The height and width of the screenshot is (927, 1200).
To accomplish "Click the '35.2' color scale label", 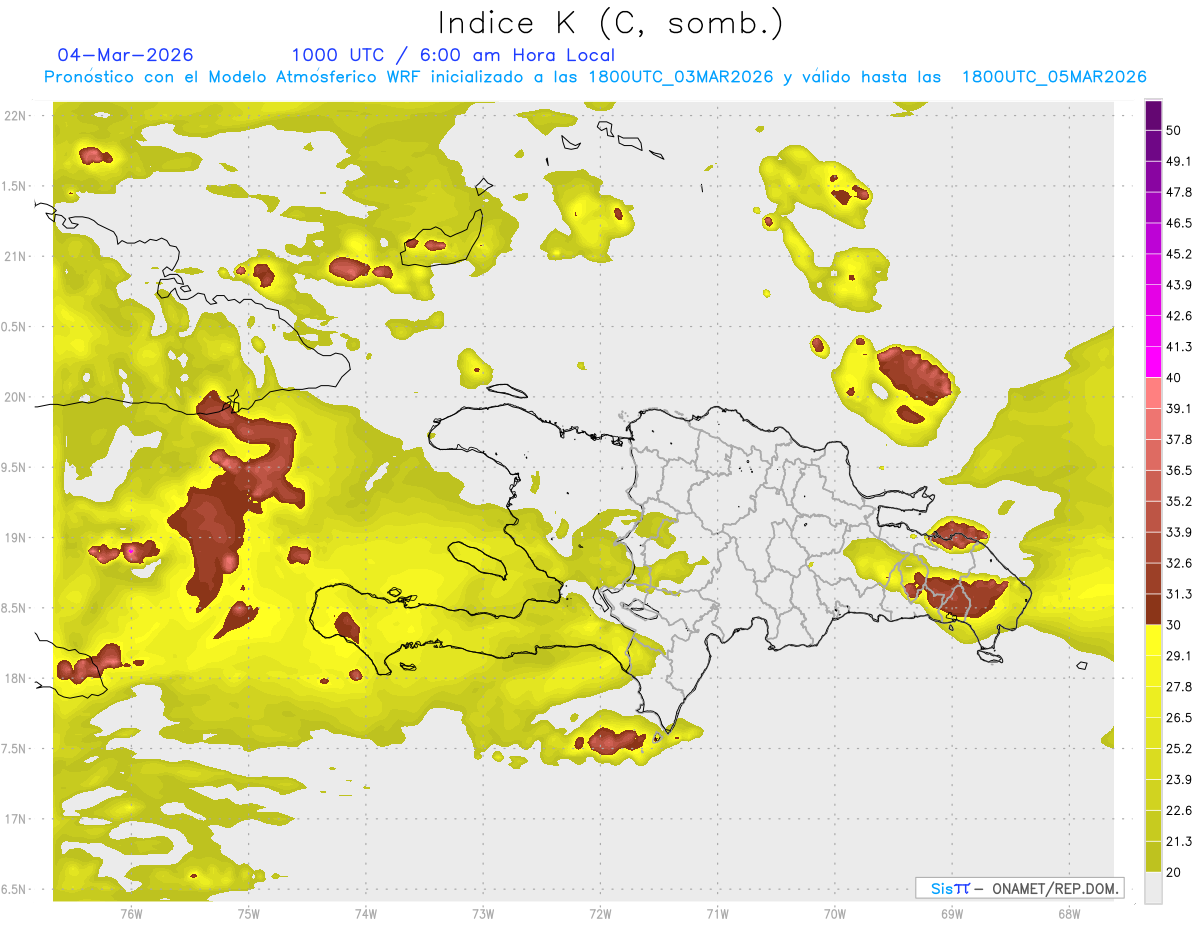I will (x=1179, y=502).
